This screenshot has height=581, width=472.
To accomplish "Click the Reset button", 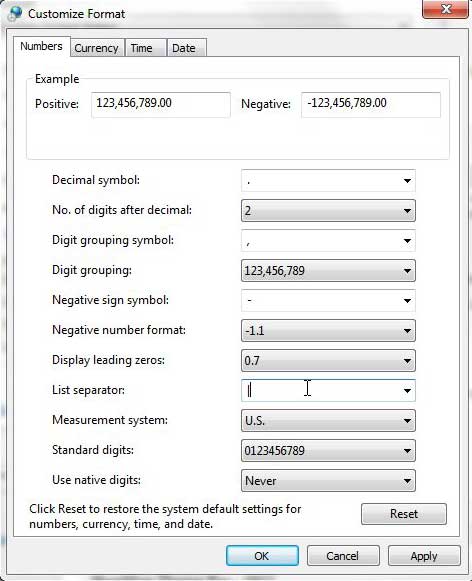I will tap(404, 514).
